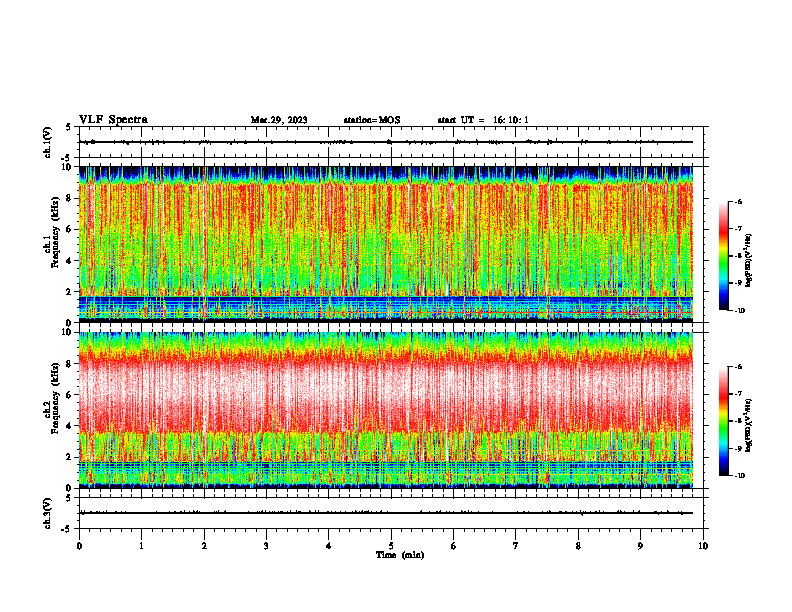
Task: Click the ch.1 voltage waveform trace
Action: 386,142
